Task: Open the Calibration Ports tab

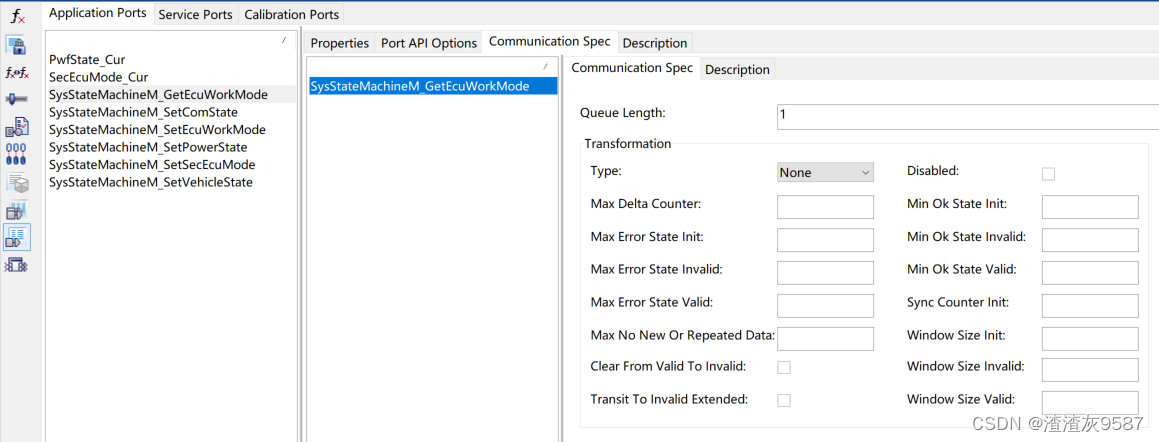Action: pos(291,14)
